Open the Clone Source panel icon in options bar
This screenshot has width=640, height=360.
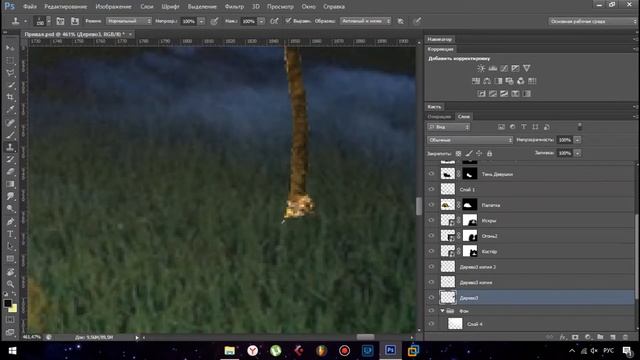pos(75,21)
